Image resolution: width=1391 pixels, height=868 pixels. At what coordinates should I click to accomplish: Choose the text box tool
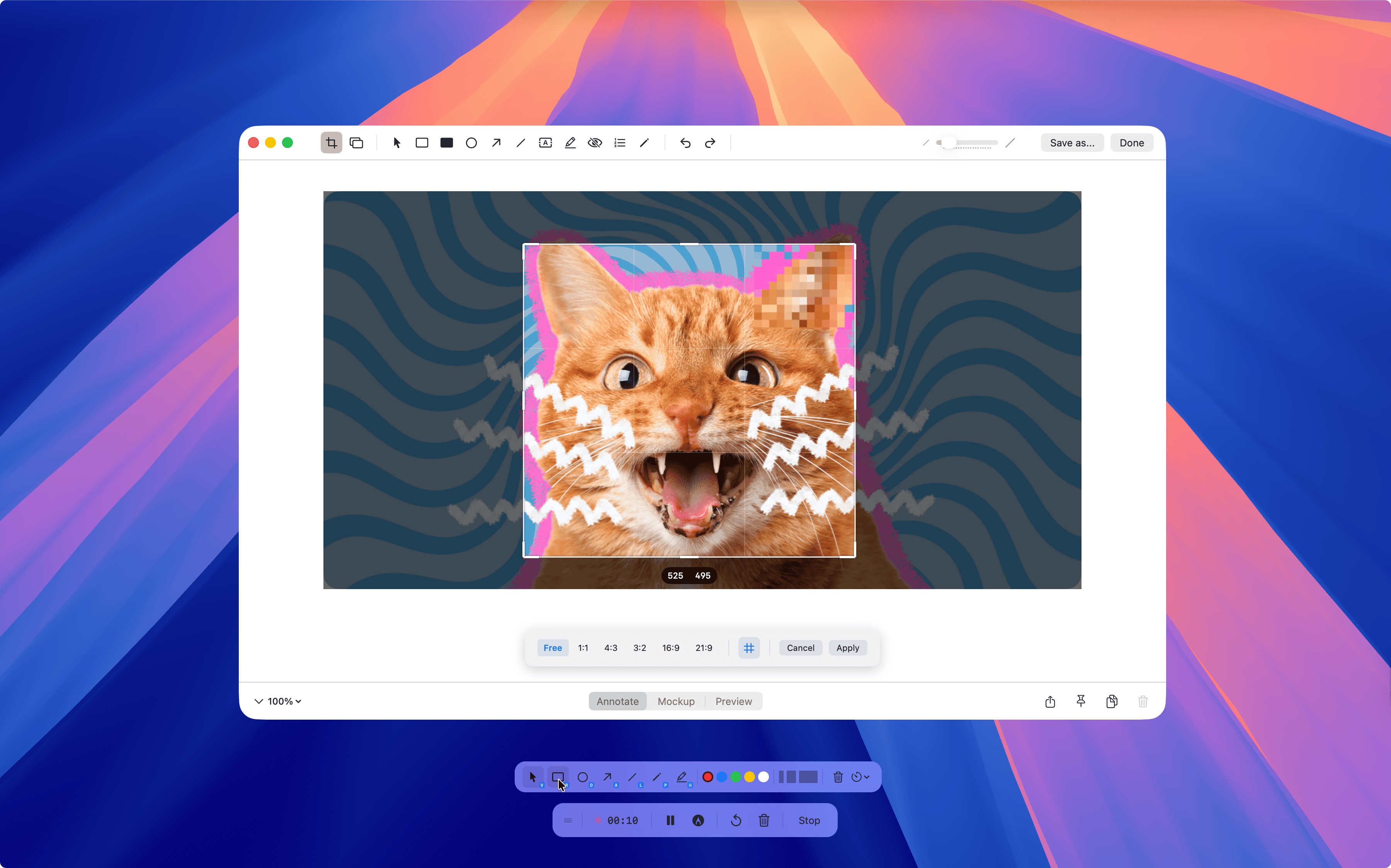tap(545, 143)
